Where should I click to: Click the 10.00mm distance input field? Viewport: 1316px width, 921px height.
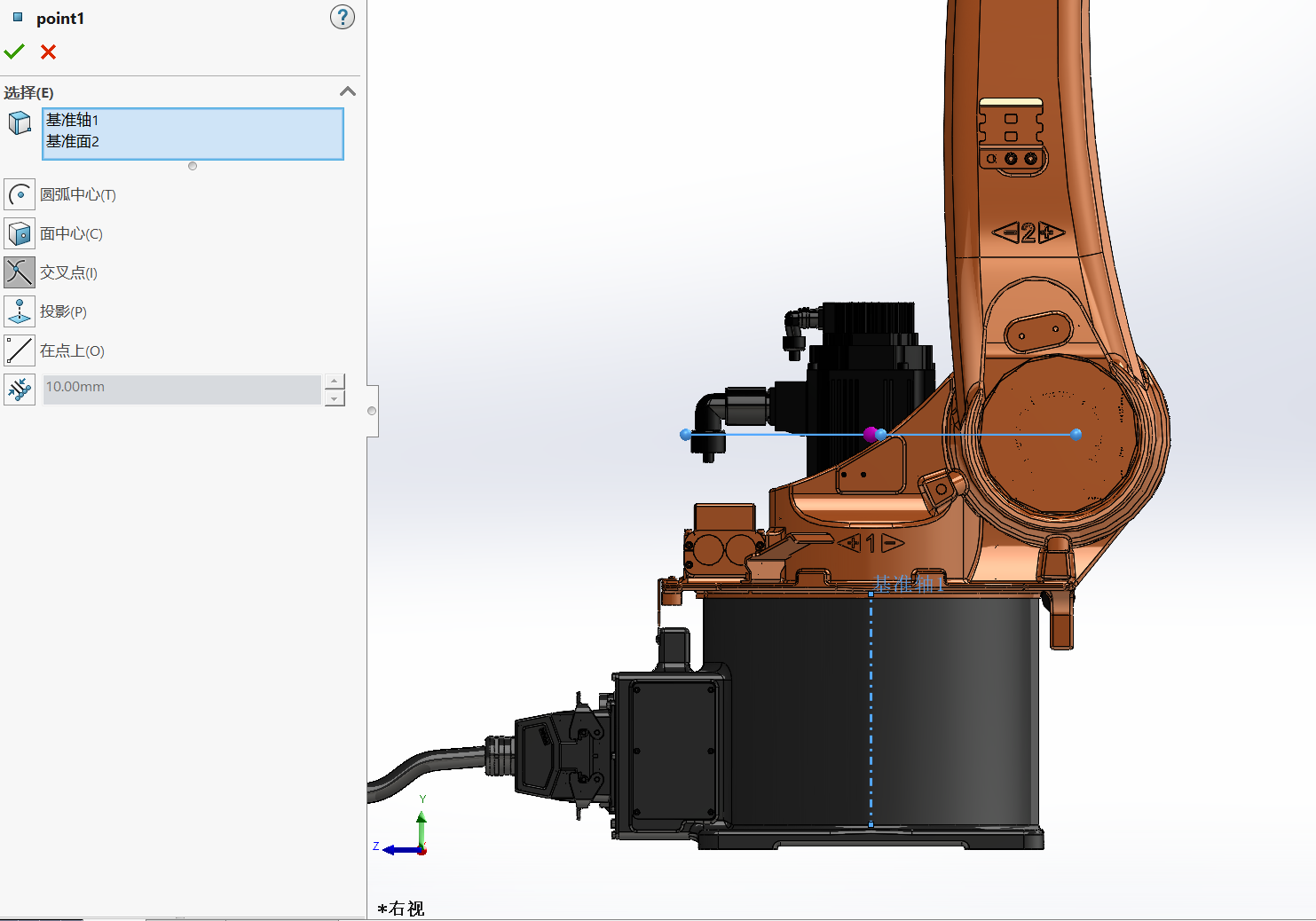click(x=182, y=388)
